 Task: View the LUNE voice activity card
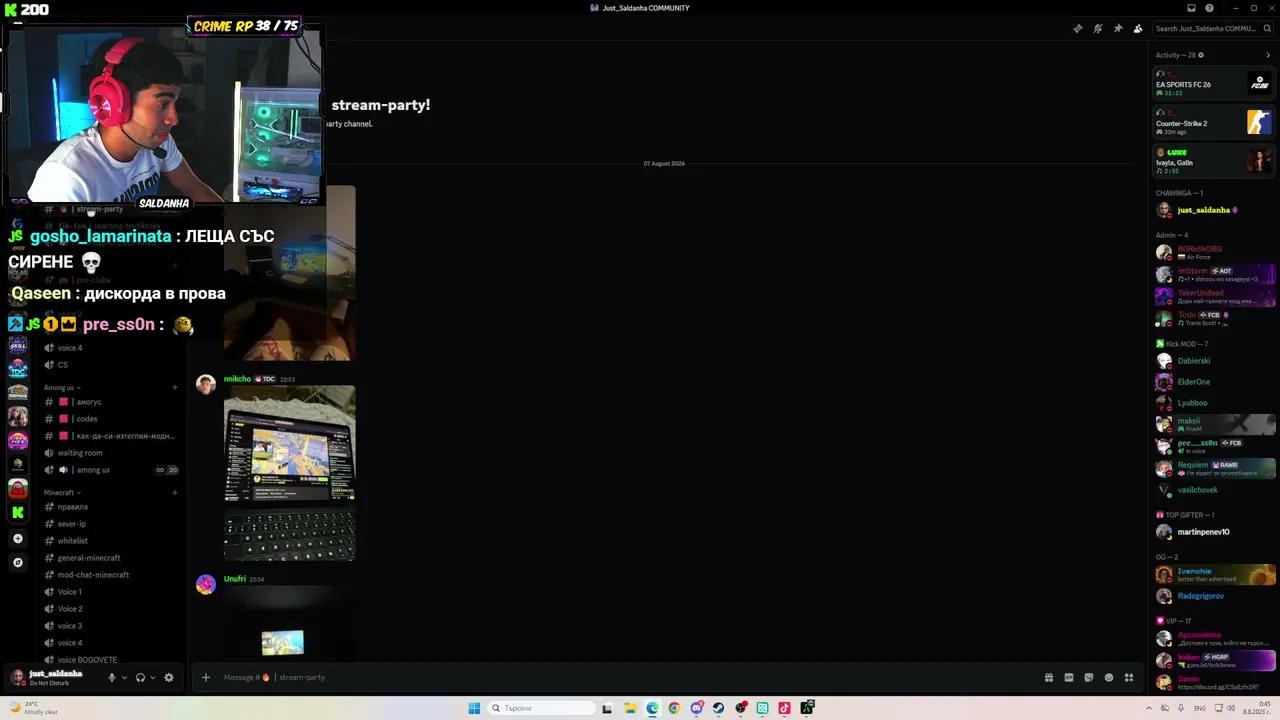pos(1214,160)
